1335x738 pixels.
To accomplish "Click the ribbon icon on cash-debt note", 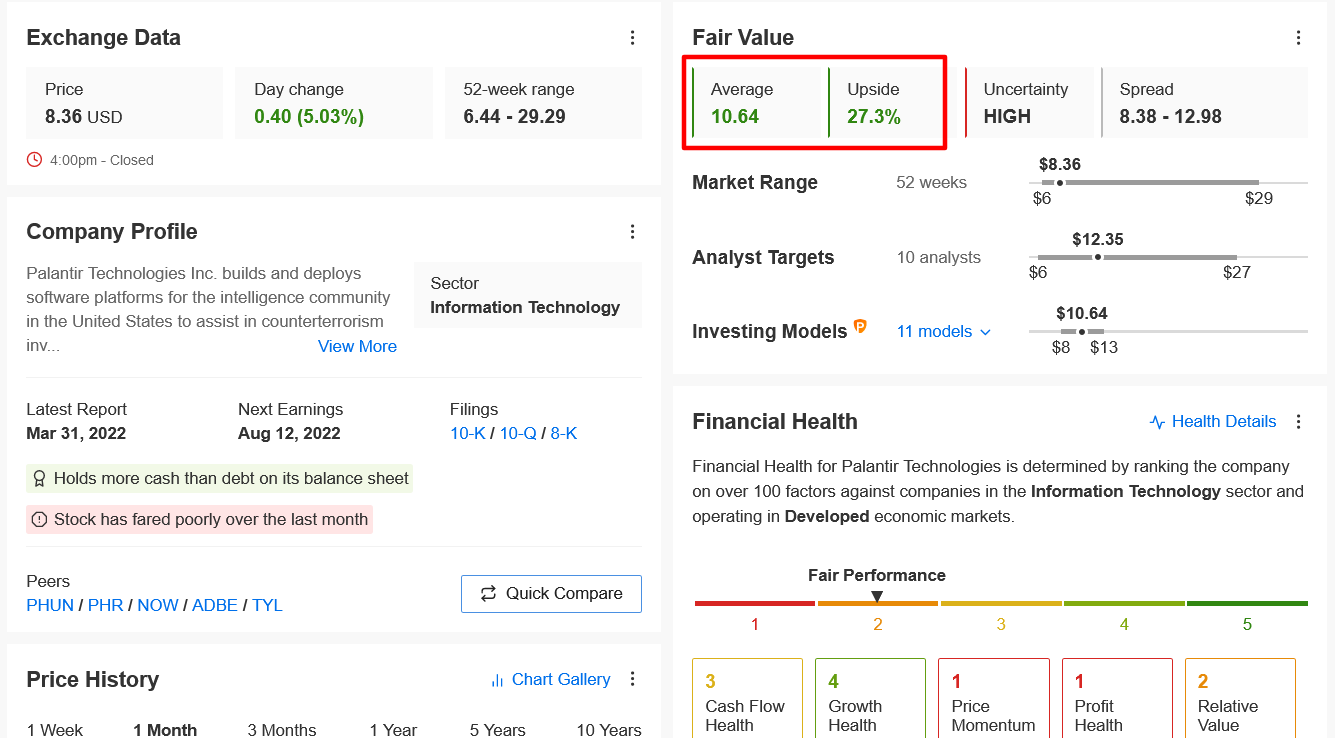I will (39, 479).
